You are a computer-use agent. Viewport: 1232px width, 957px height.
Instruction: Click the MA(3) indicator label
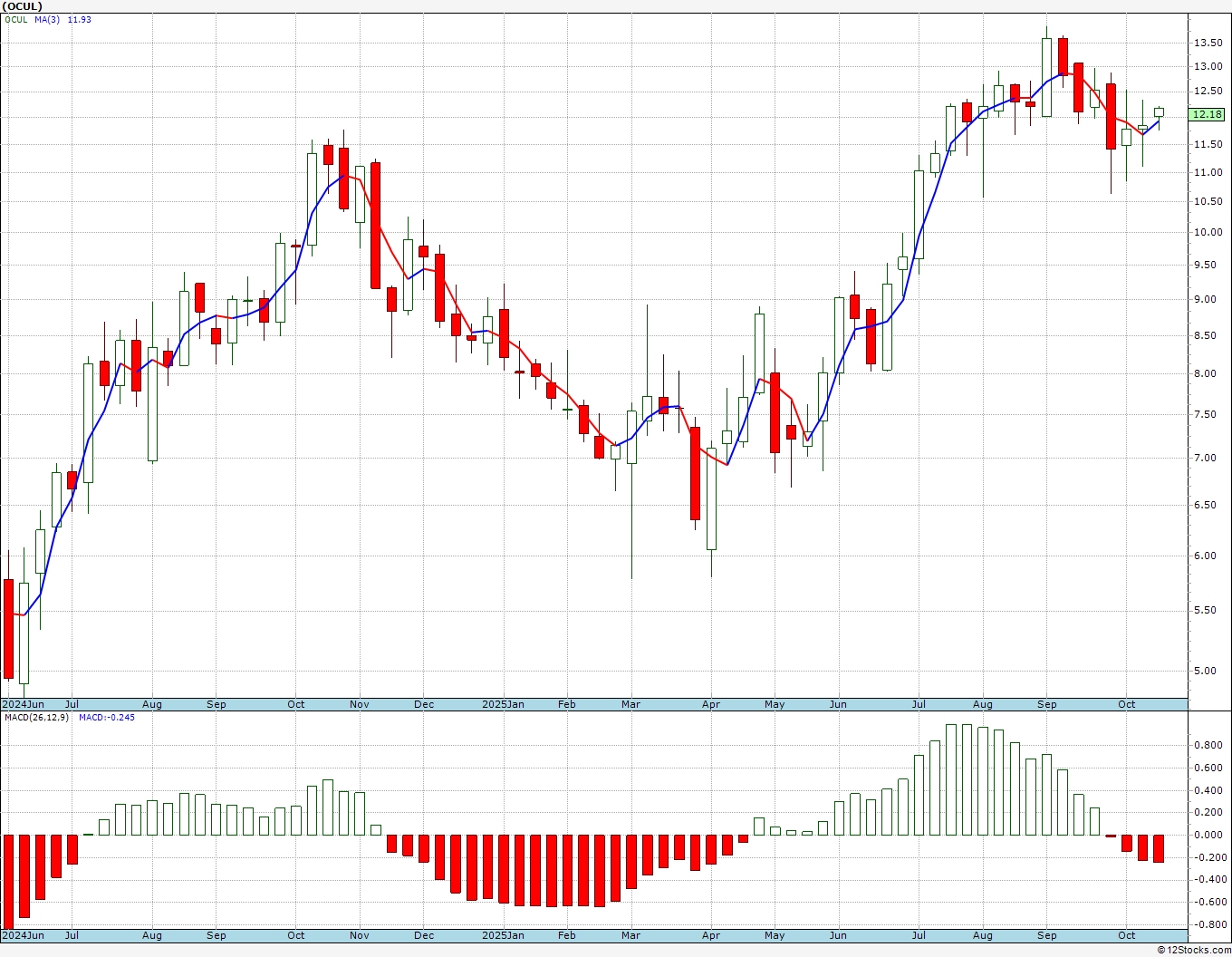pos(48,20)
